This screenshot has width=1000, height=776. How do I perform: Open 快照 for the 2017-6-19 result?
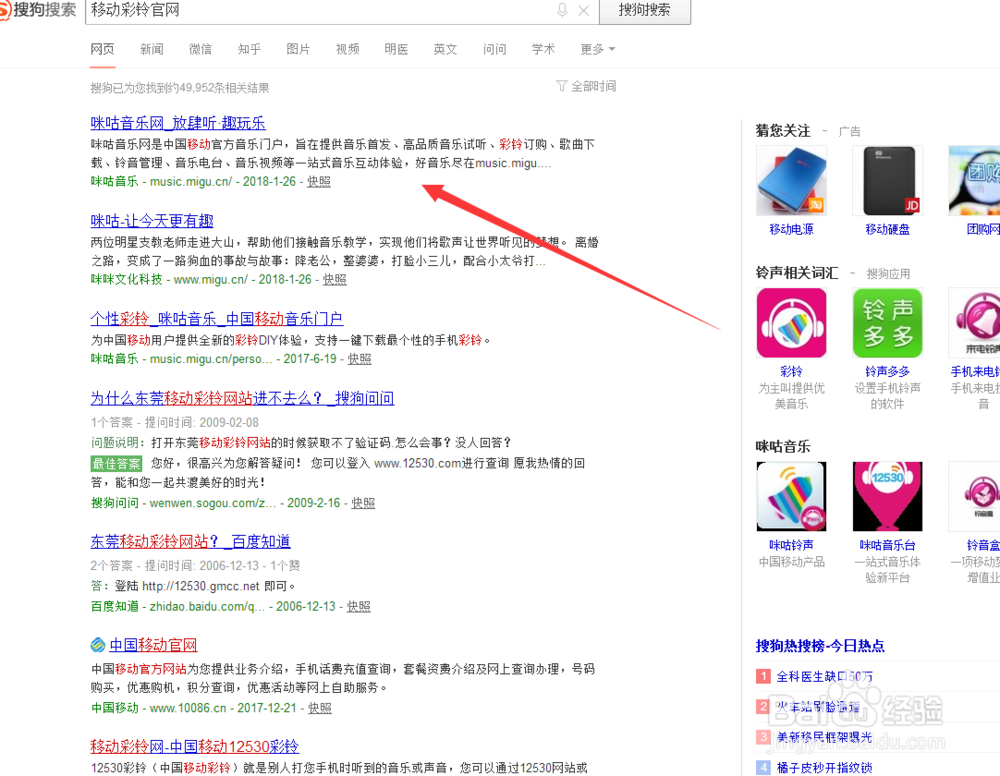coord(360,359)
